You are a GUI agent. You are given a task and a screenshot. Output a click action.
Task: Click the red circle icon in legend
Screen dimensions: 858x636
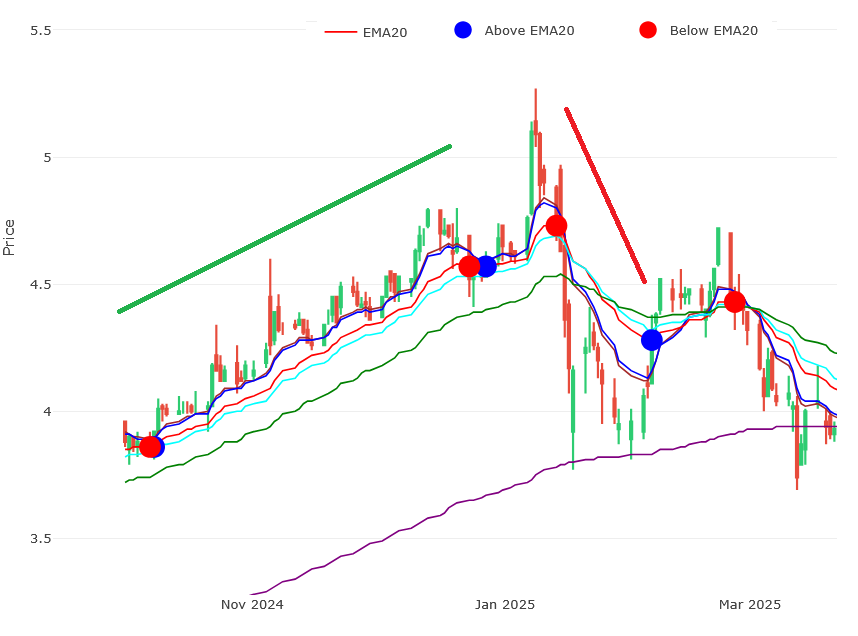(648, 30)
